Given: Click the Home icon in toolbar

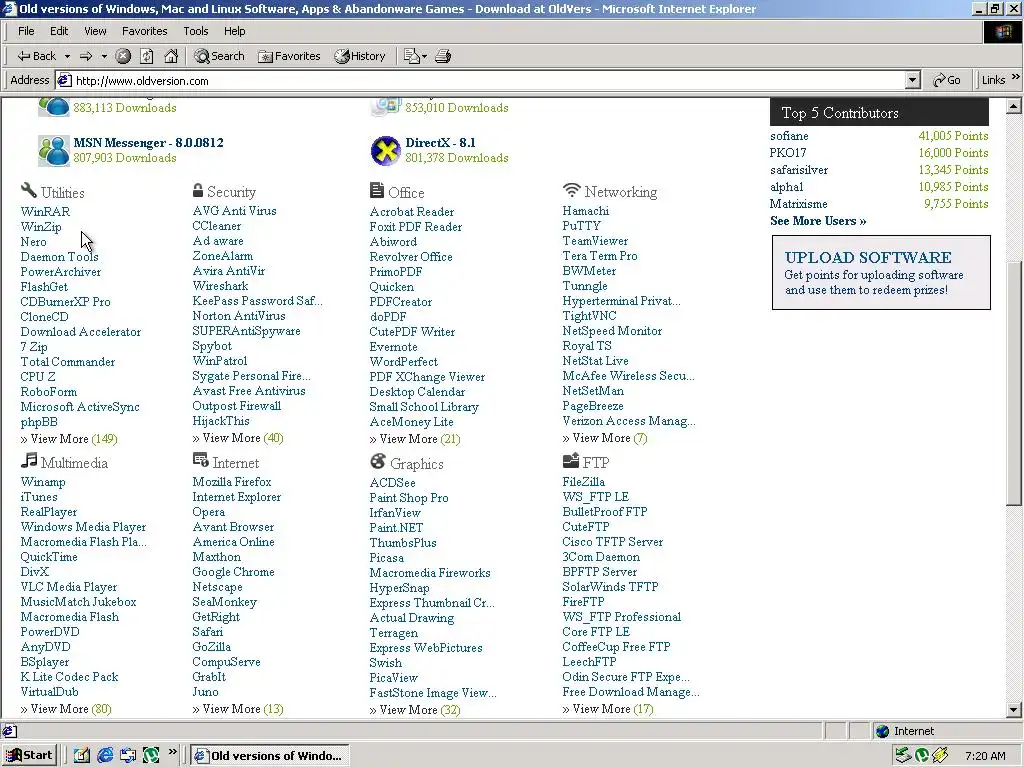Looking at the screenshot, I should (171, 56).
